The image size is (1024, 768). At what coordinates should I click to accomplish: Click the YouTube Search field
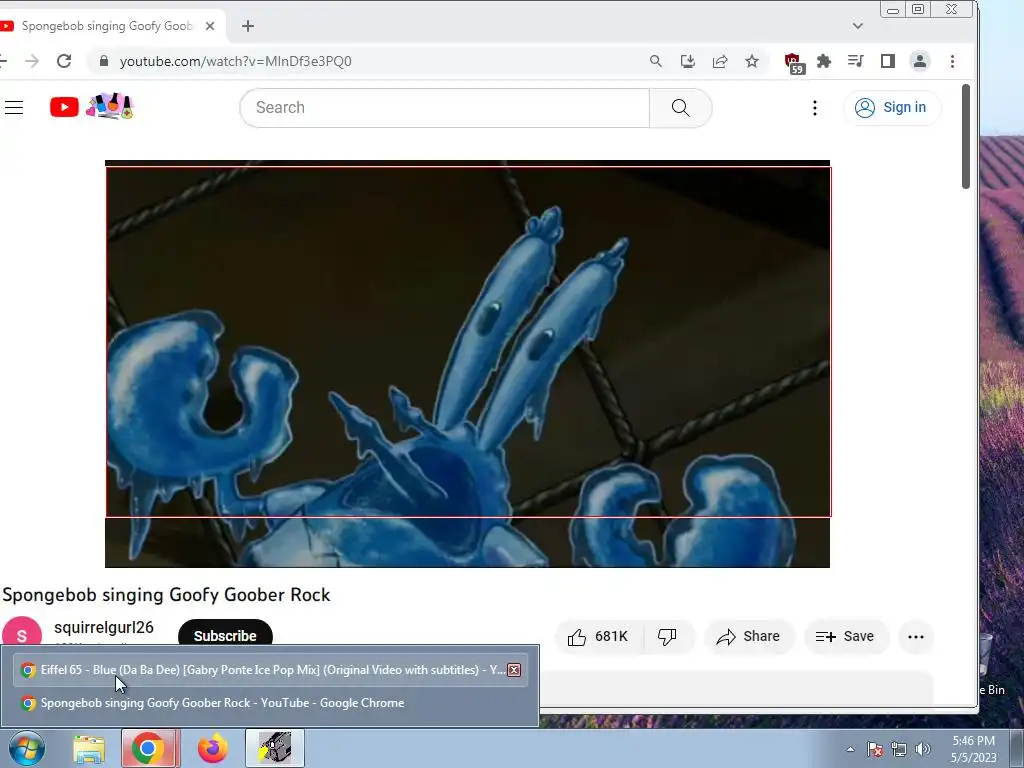tap(445, 108)
